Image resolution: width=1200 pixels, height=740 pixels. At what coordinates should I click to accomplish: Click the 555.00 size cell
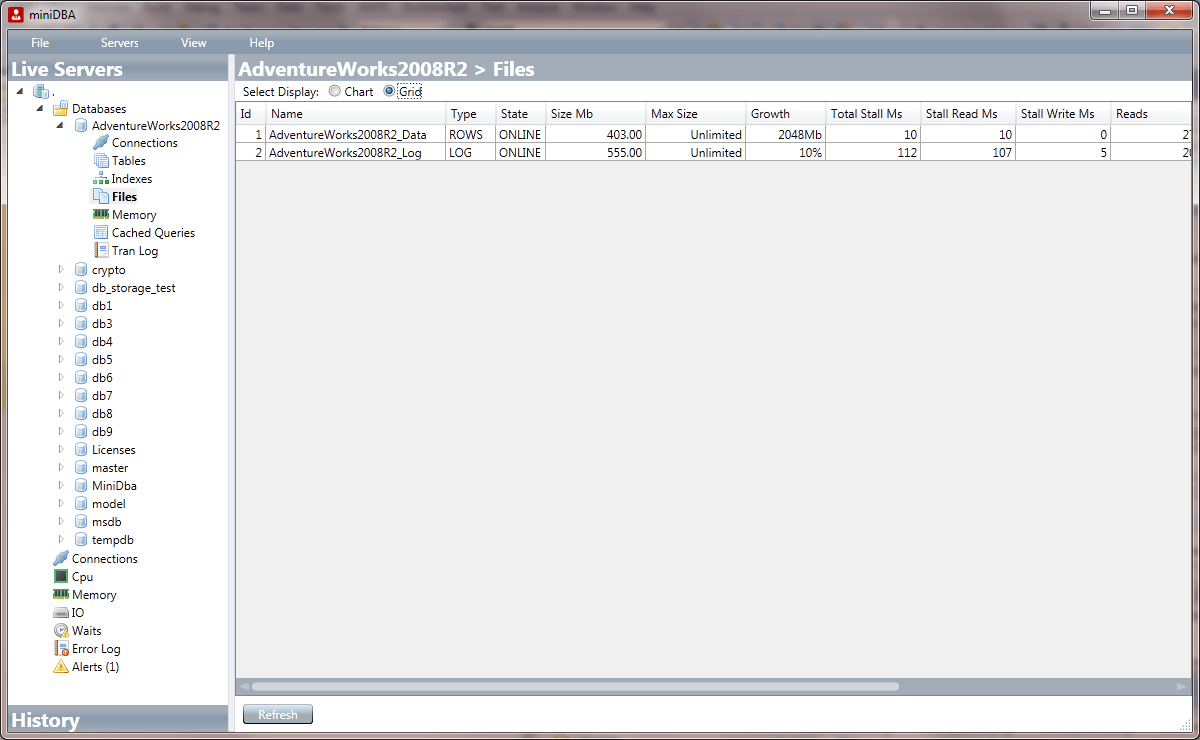[596, 153]
